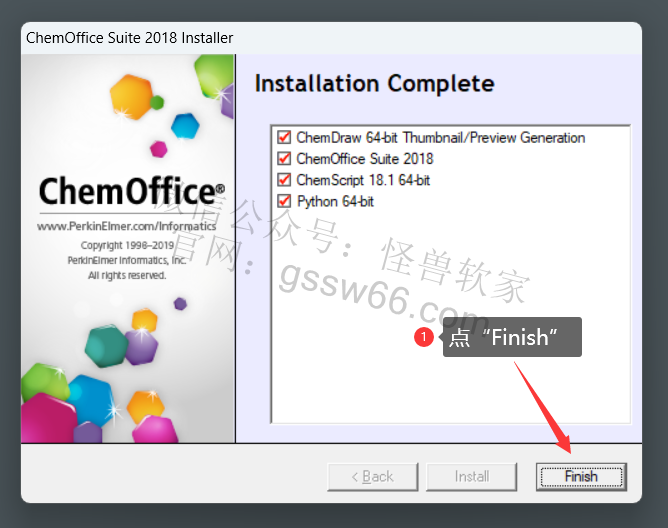Click the ChemOffice logo text
668x528 pixels.
click(132, 191)
